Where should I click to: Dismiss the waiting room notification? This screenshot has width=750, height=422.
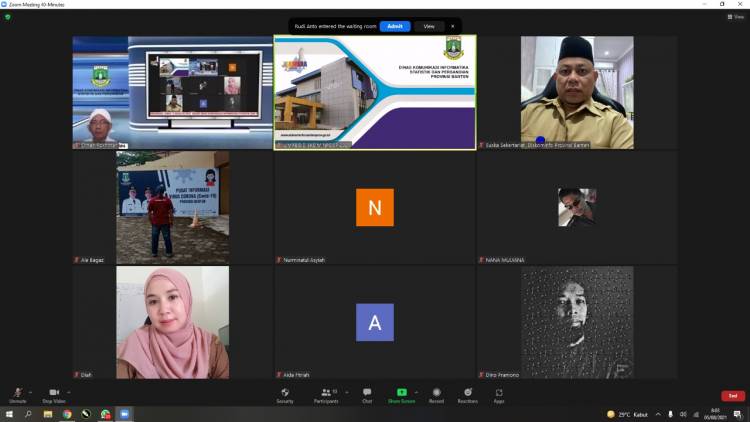[452, 26]
